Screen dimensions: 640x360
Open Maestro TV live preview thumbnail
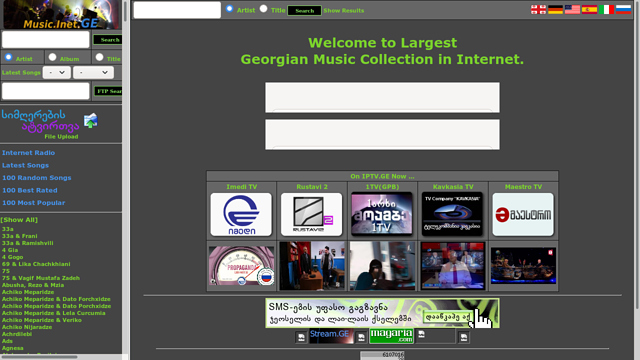pos(523,266)
